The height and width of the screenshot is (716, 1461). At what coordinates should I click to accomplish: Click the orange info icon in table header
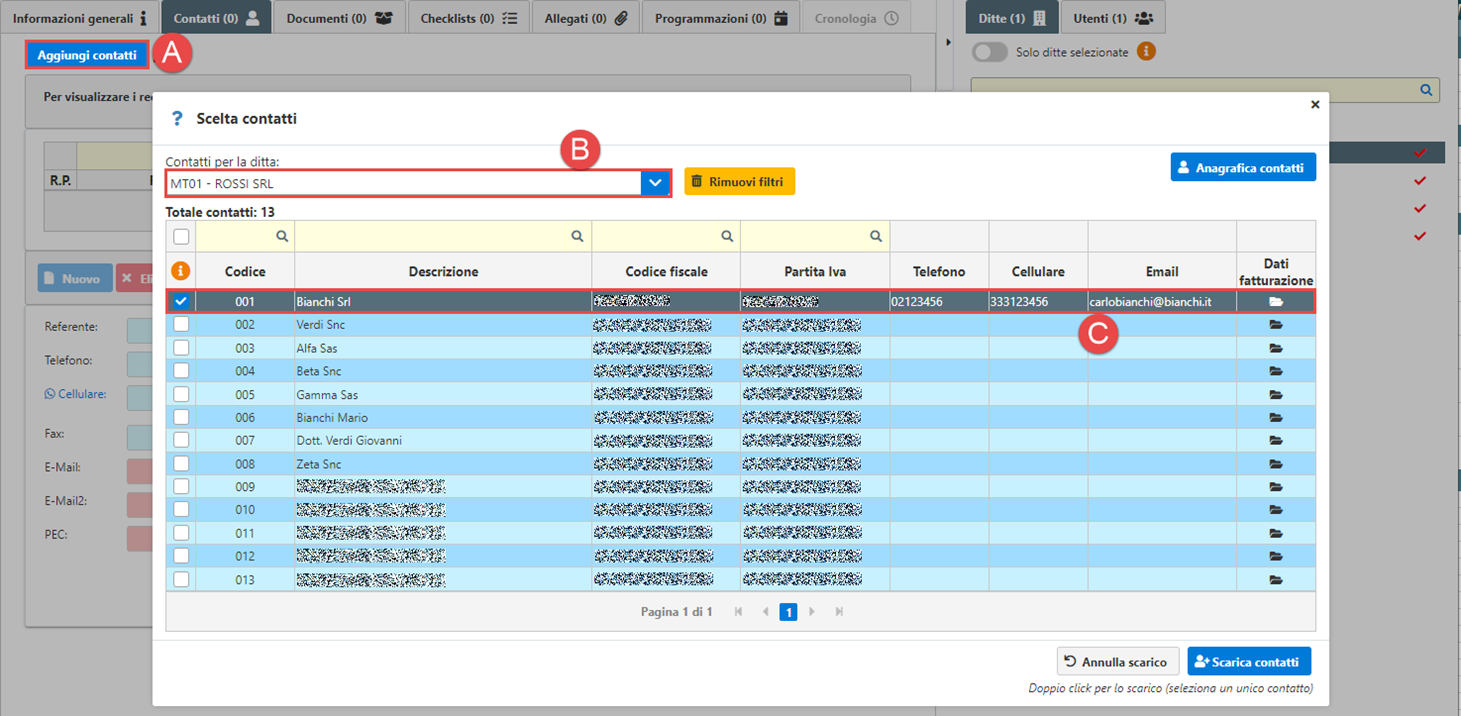(181, 270)
